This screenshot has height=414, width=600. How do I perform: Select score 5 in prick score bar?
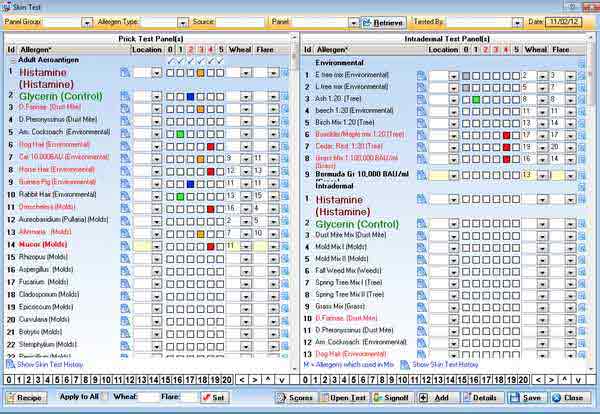tap(57, 380)
